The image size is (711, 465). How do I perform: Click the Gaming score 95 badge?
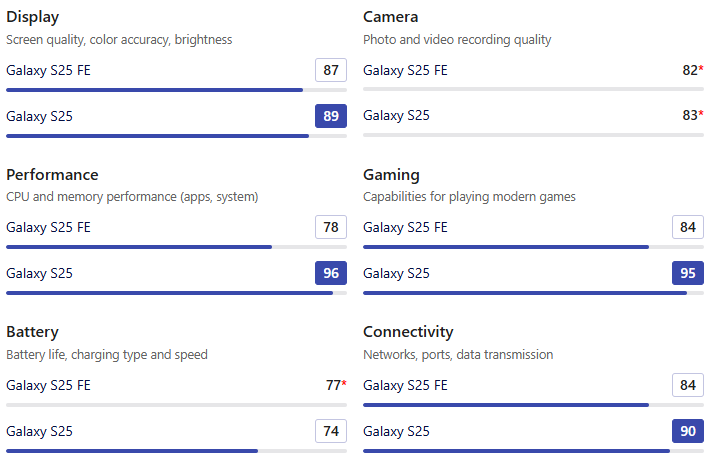pos(688,273)
